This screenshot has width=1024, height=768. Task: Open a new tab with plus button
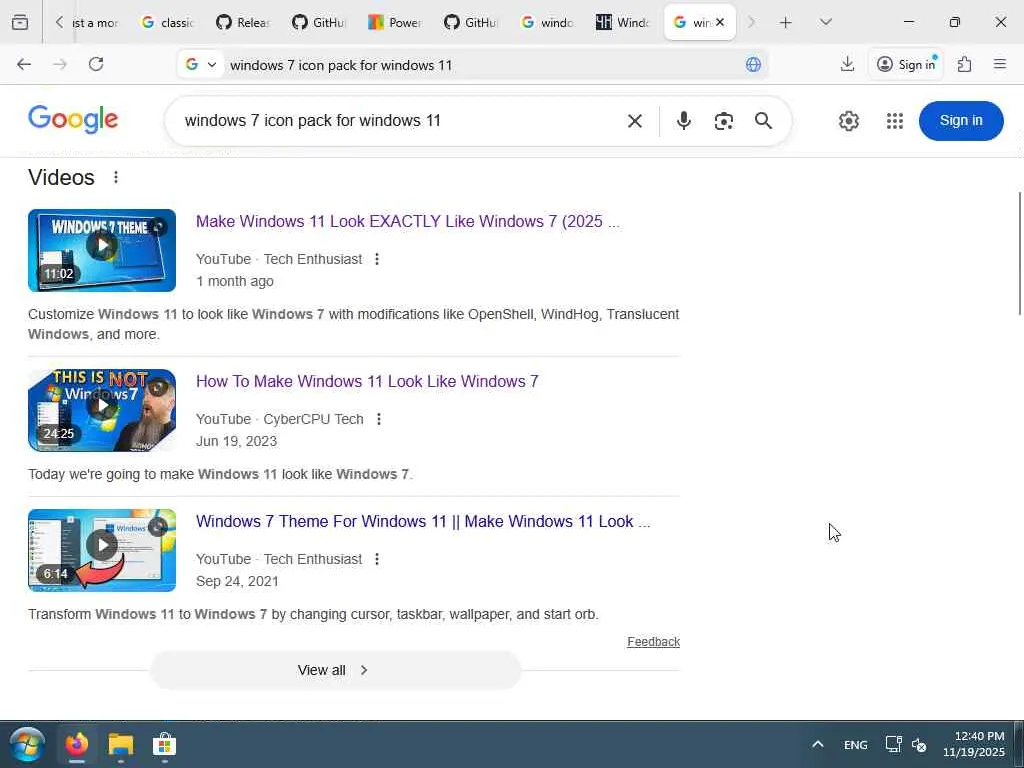click(786, 22)
